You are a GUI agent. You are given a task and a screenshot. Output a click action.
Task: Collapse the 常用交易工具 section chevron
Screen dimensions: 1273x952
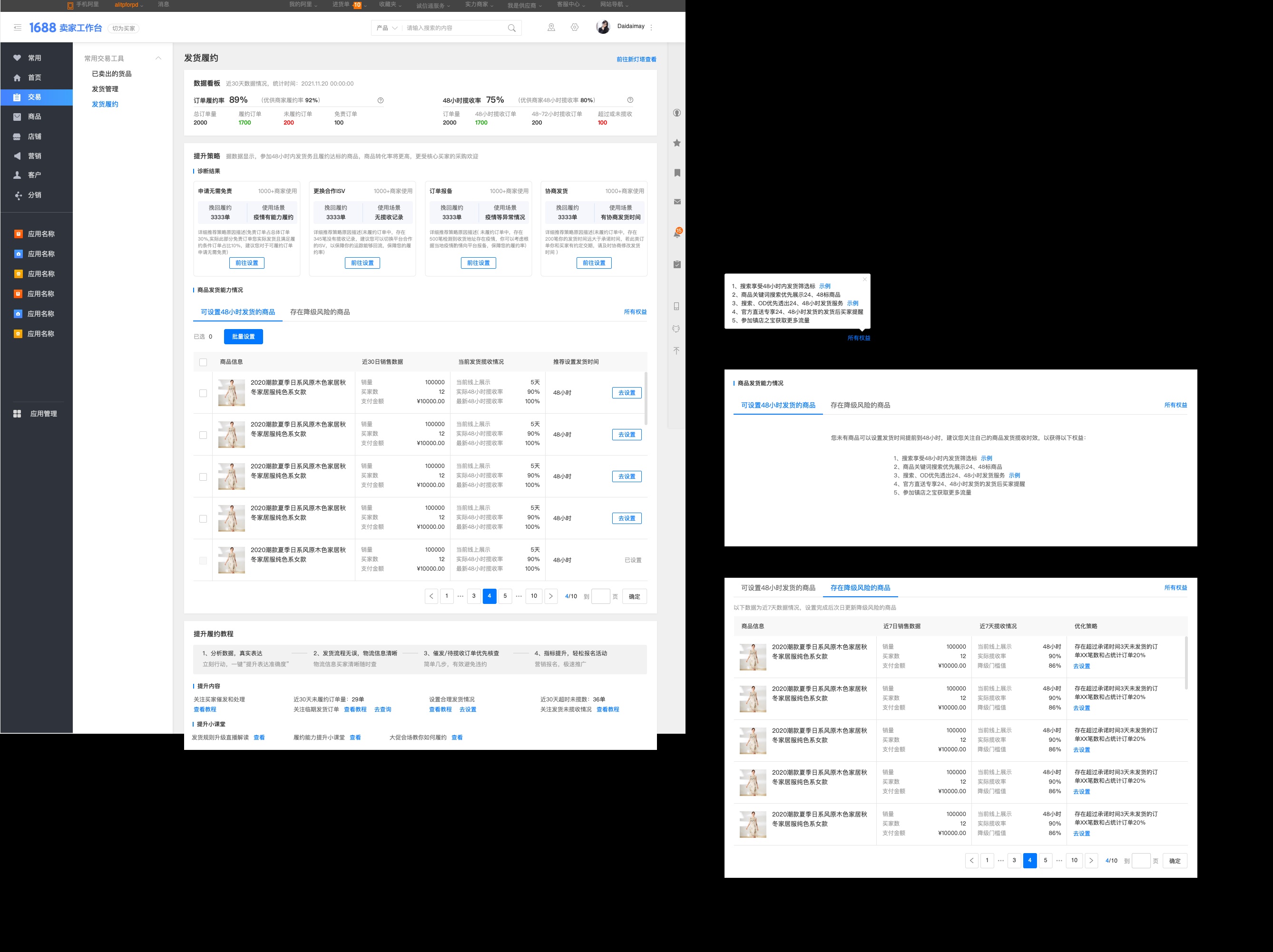pos(158,58)
